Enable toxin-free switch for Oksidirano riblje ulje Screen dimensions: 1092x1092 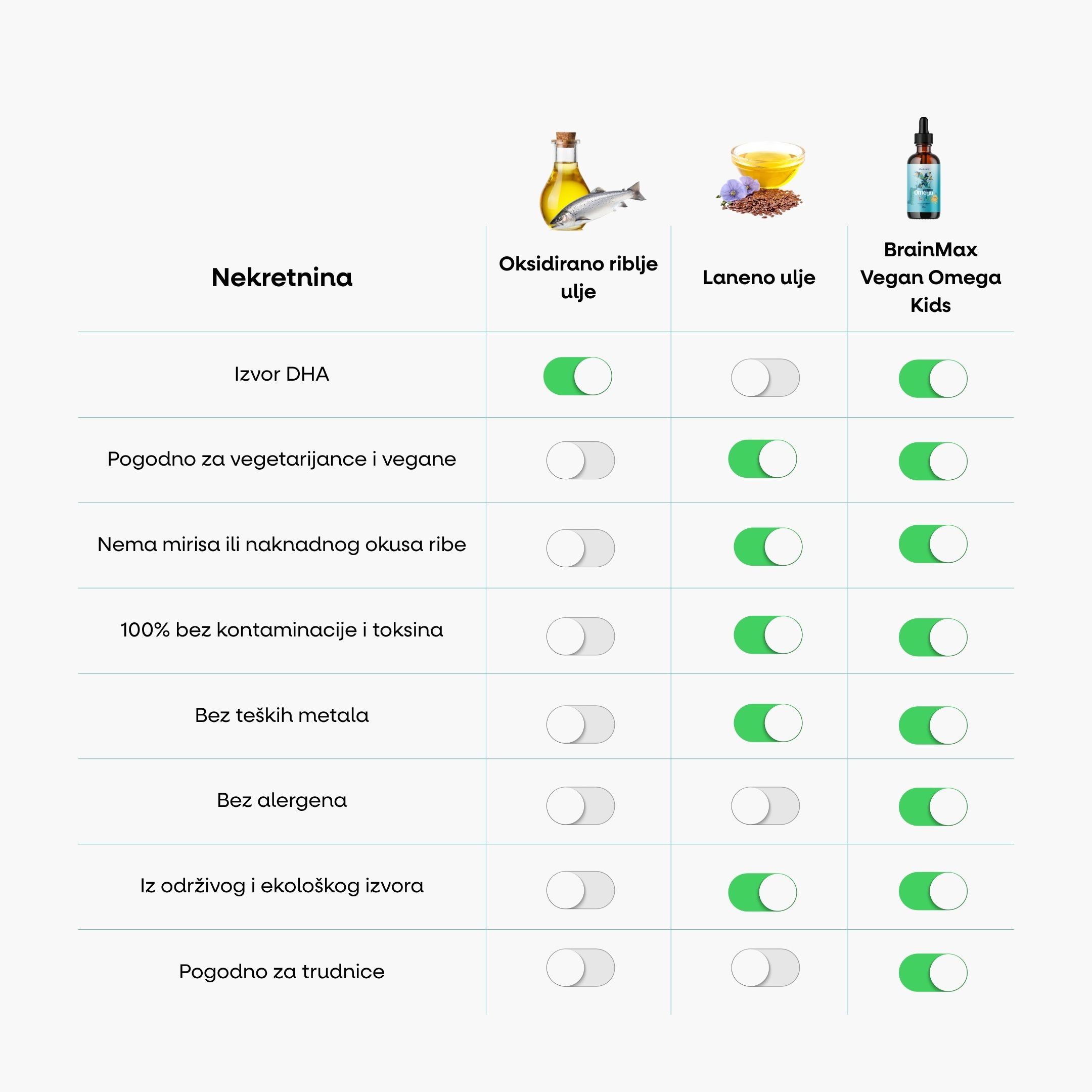pyautogui.click(x=580, y=636)
